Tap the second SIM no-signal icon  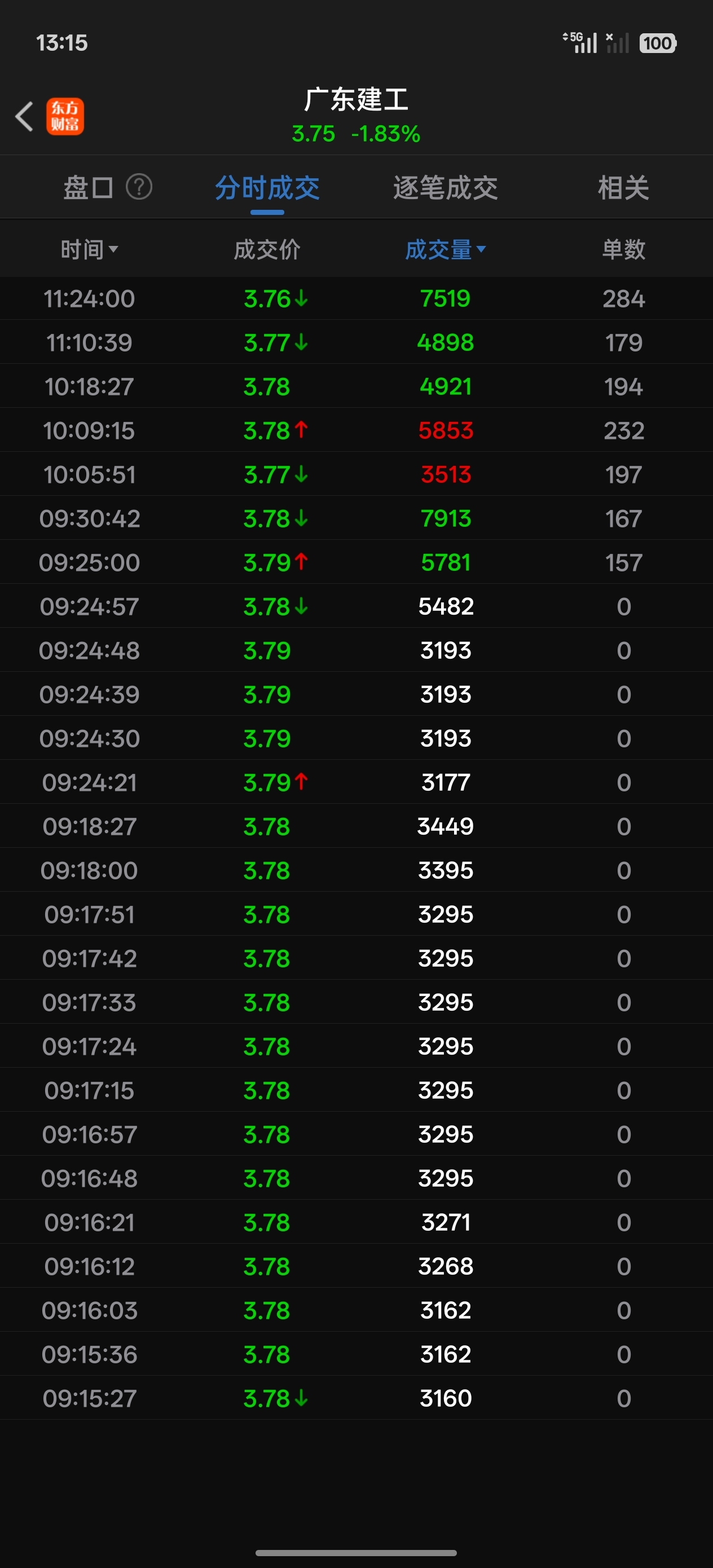click(x=618, y=43)
